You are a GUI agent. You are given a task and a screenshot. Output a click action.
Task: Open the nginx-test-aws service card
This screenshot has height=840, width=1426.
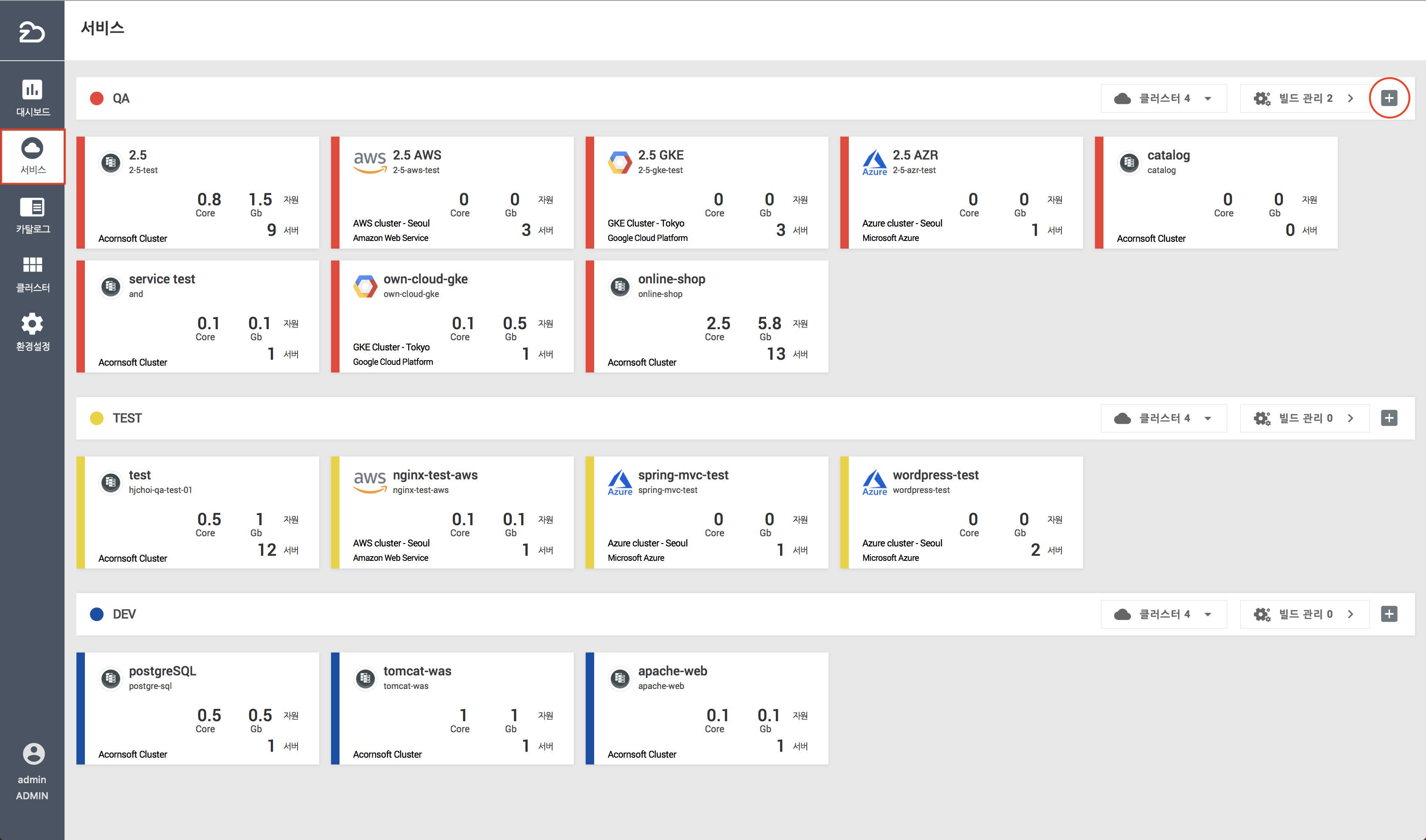(452, 512)
